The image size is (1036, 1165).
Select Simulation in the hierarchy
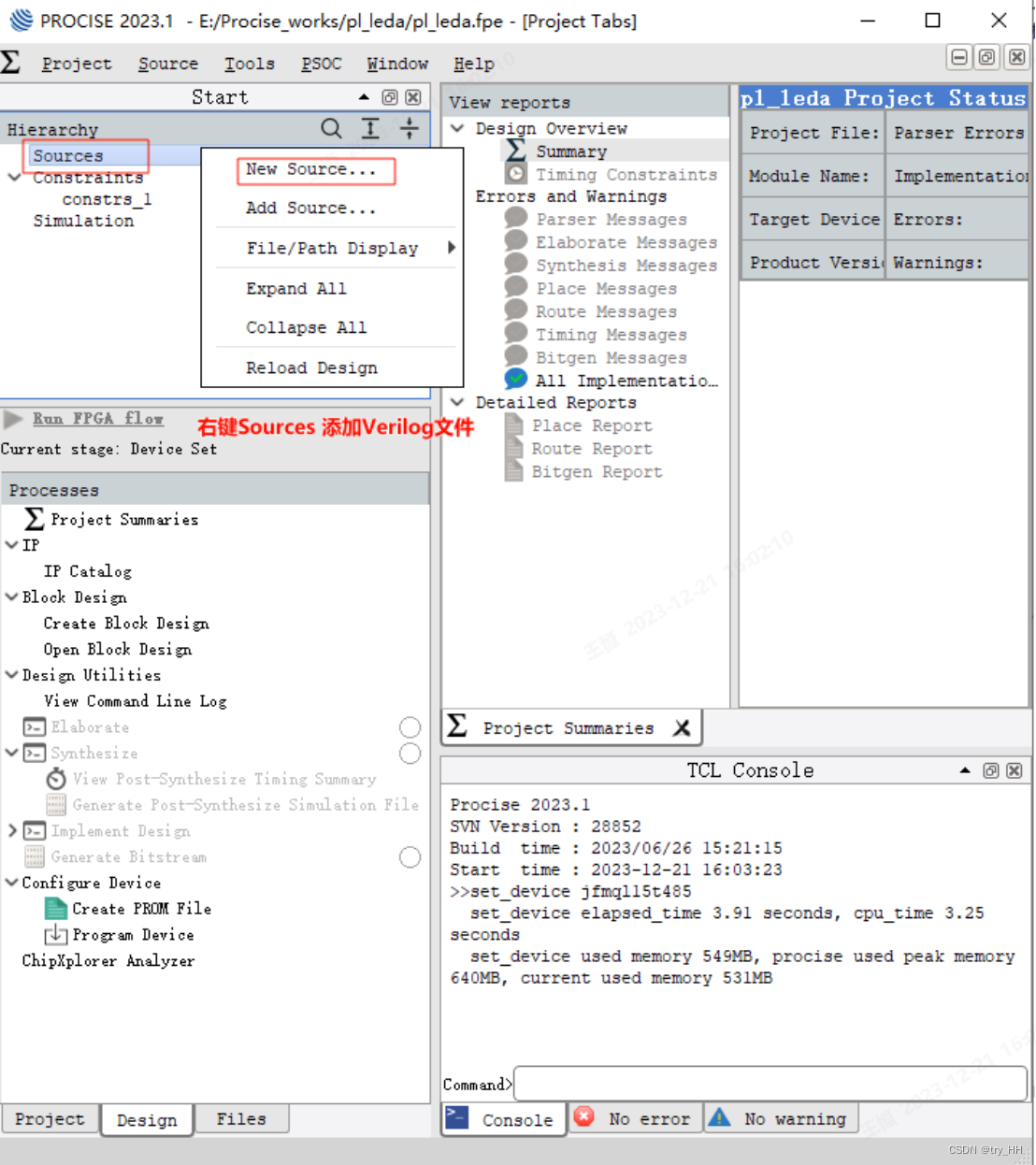point(83,221)
